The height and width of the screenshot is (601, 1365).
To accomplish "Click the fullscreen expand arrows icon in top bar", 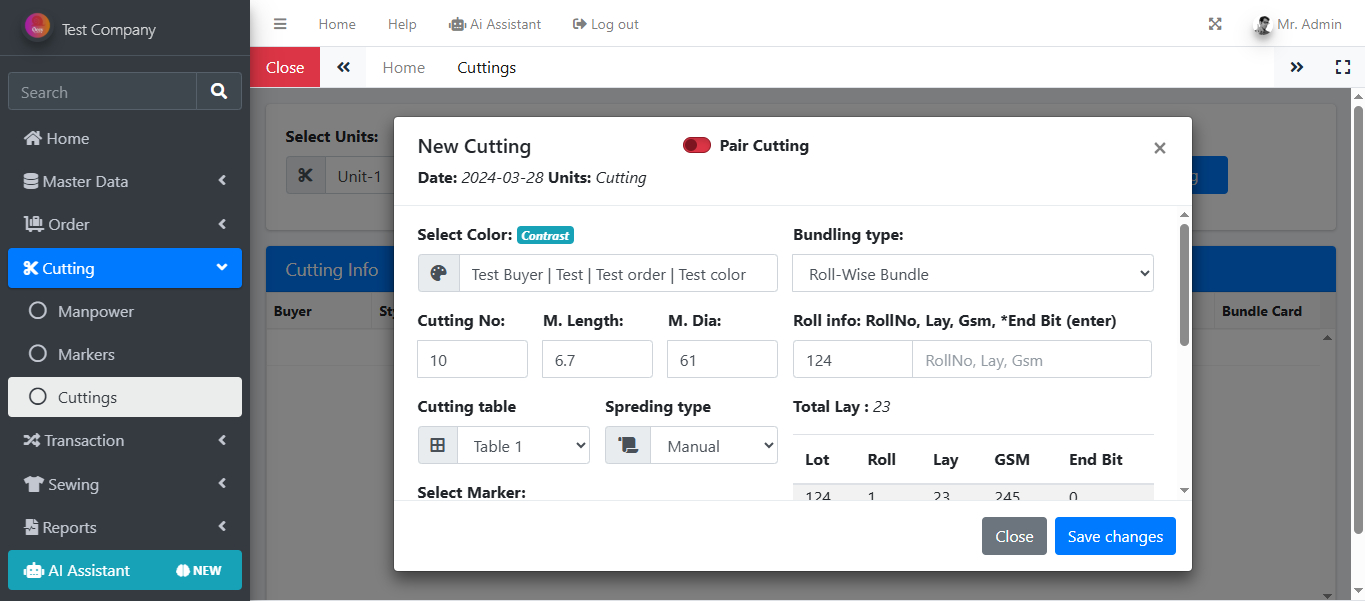I will point(1215,24).
